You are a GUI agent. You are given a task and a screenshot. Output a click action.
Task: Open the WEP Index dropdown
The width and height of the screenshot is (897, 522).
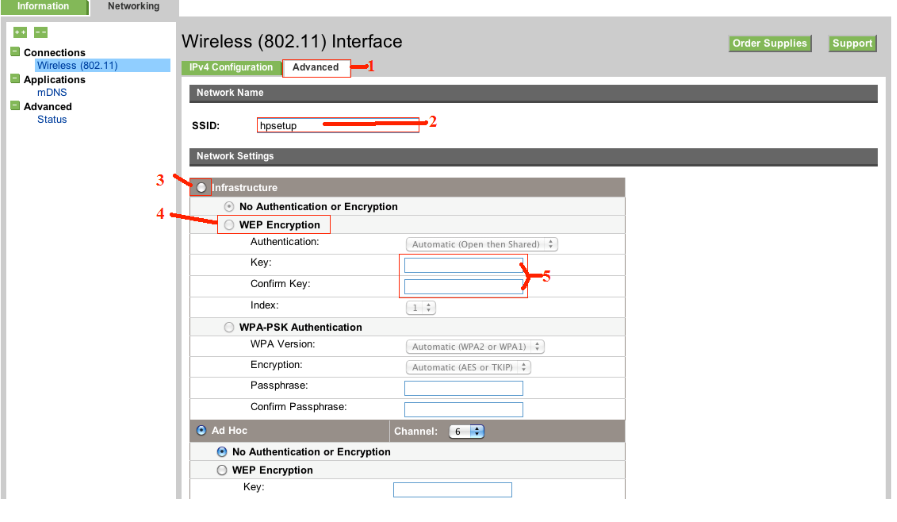[421, 308]
